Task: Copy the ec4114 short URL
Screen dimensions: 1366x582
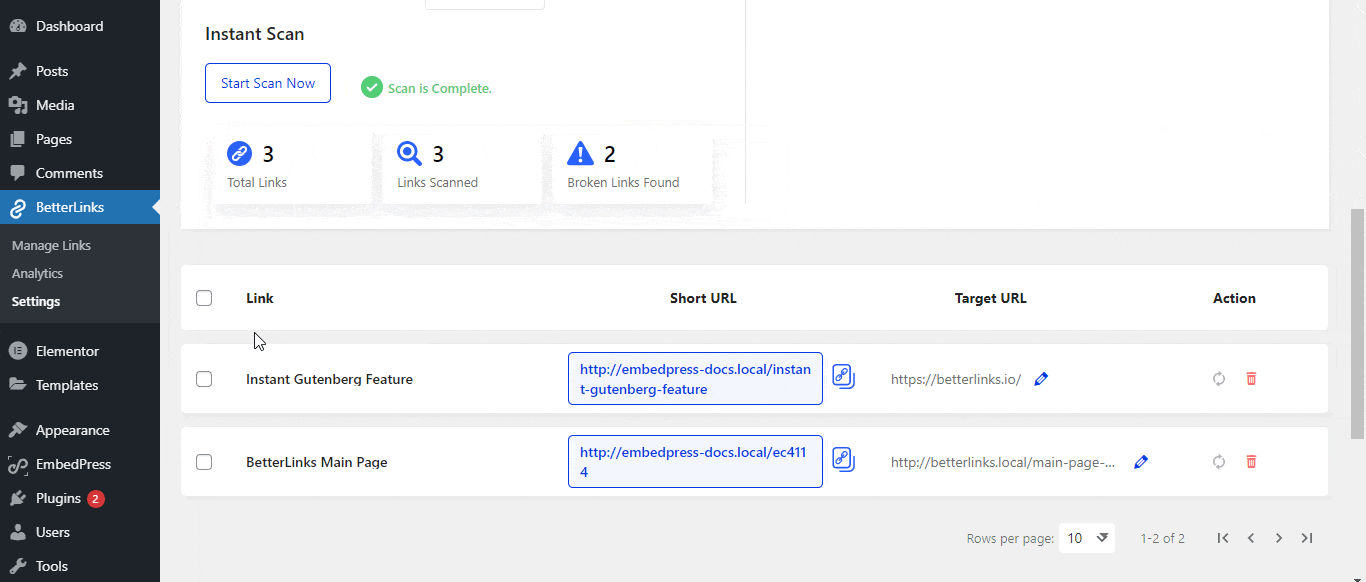Action: pyautogui.click(x=843, y=460)
